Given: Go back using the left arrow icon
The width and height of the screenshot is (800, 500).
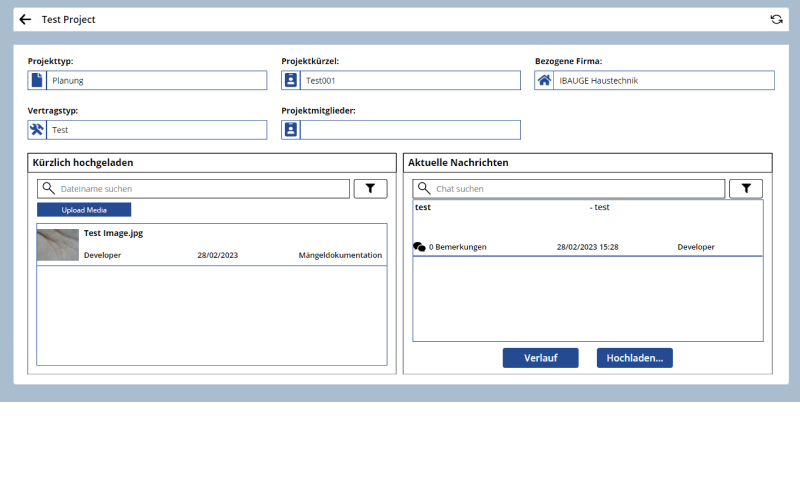Looking at the screenshot, I should 25,19.
